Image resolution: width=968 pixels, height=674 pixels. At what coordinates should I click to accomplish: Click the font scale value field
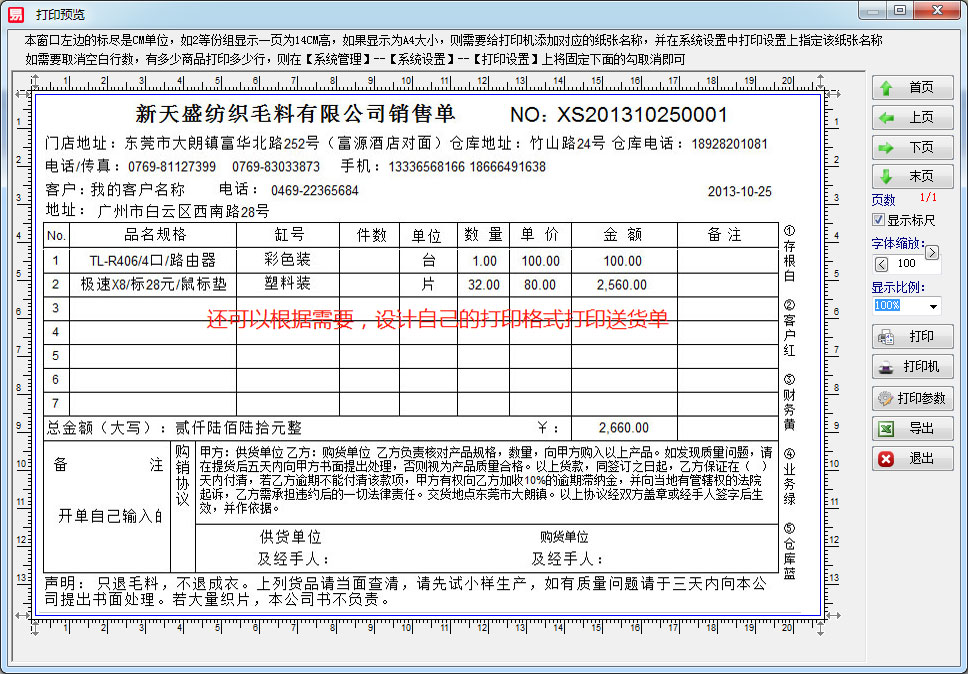(x=906, y=264)
